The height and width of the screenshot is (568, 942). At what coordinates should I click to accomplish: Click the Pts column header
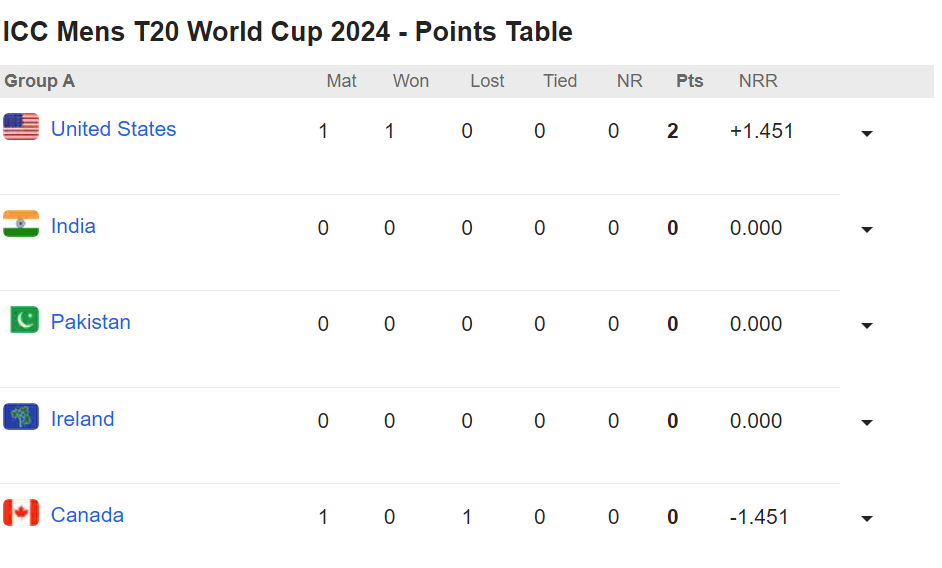[690, 81]
